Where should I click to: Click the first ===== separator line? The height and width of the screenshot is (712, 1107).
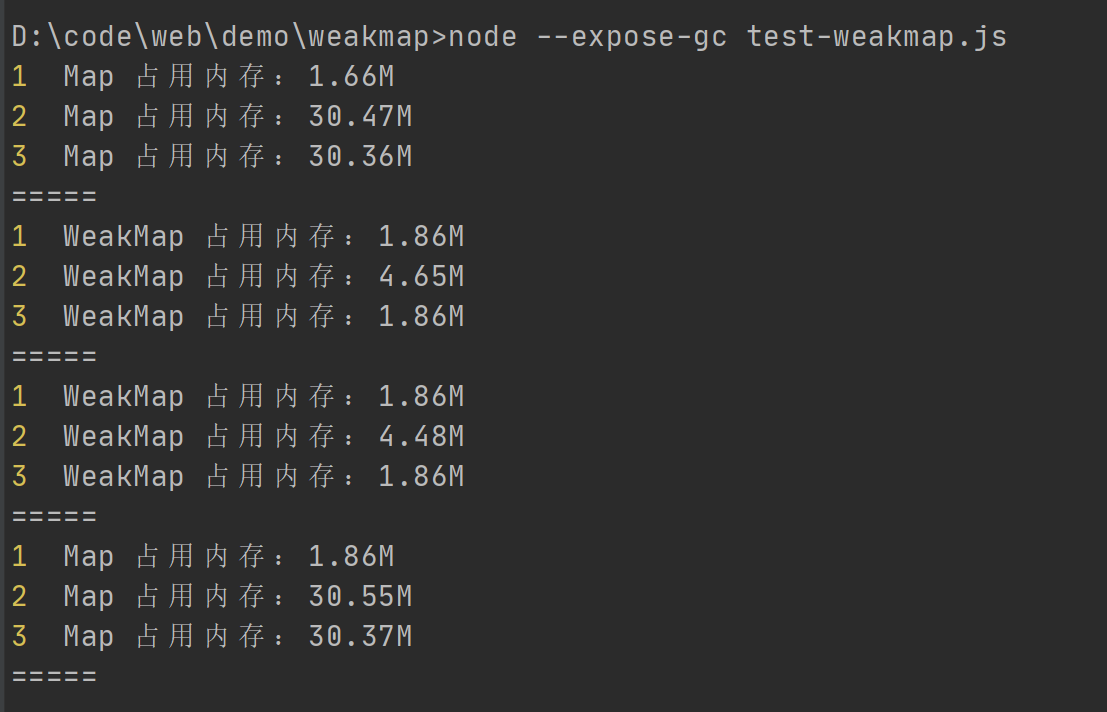55,197
